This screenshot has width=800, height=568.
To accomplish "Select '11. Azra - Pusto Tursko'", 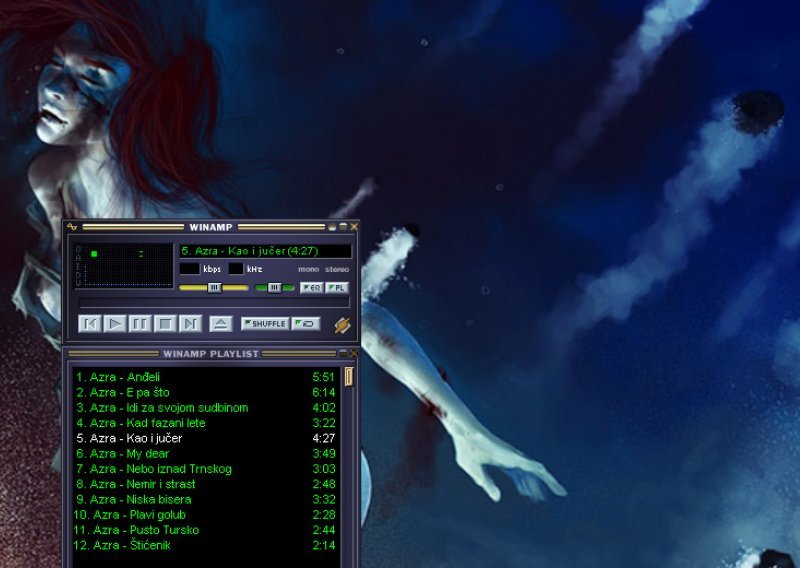I will [x=206, y=530].
